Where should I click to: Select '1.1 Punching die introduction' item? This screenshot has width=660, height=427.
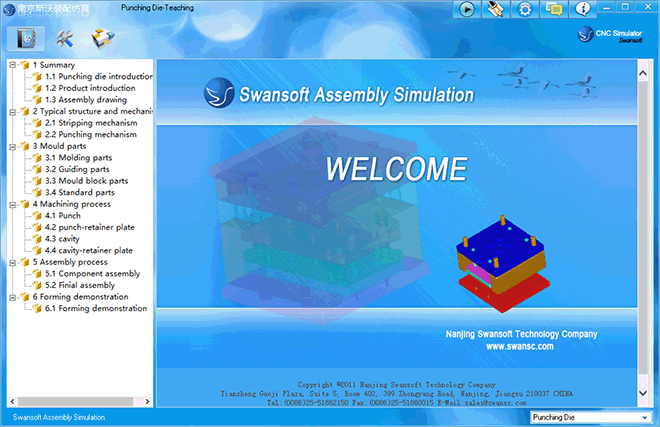tap(98, 76)
